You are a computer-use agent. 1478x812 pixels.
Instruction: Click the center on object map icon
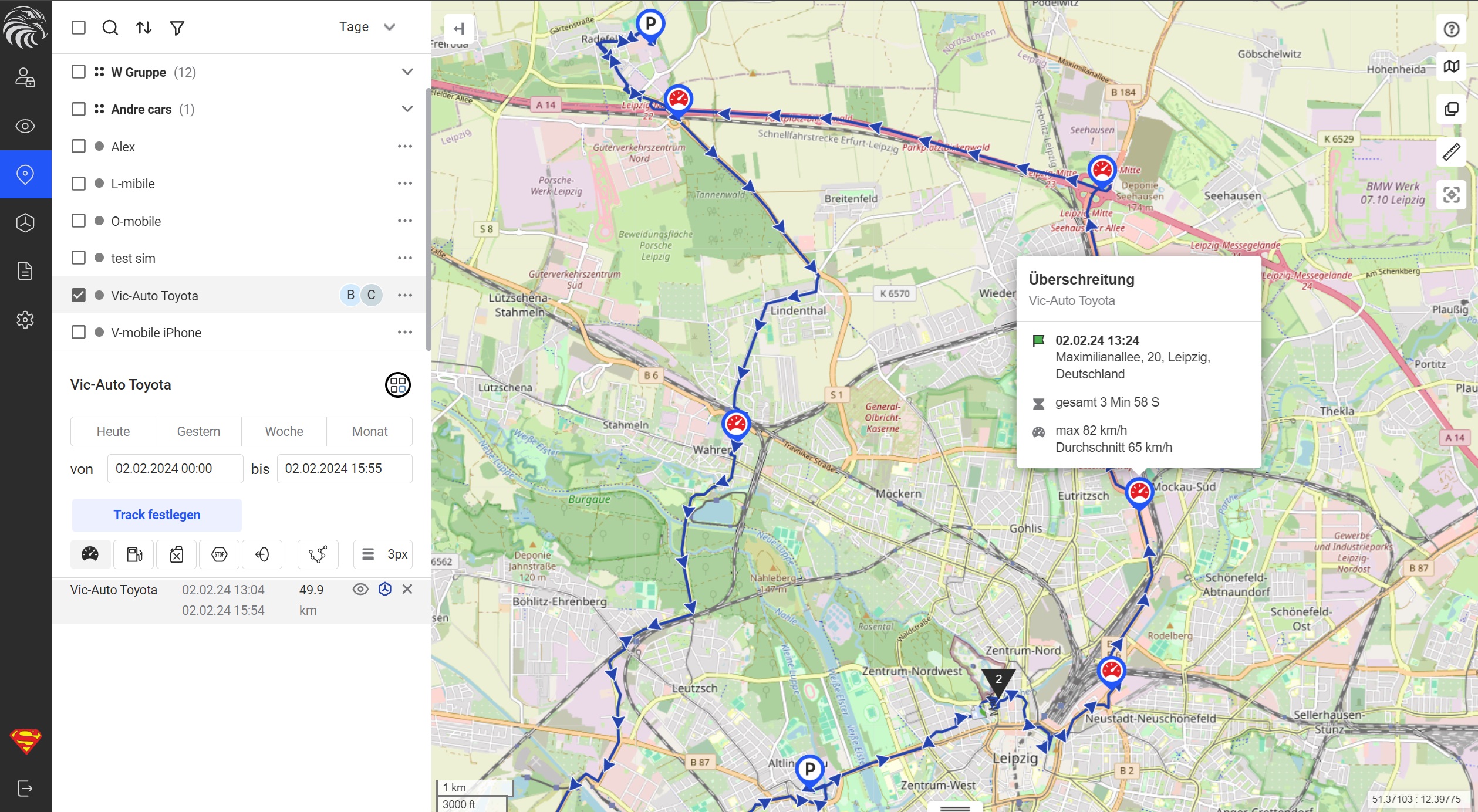pos(1452,195)
